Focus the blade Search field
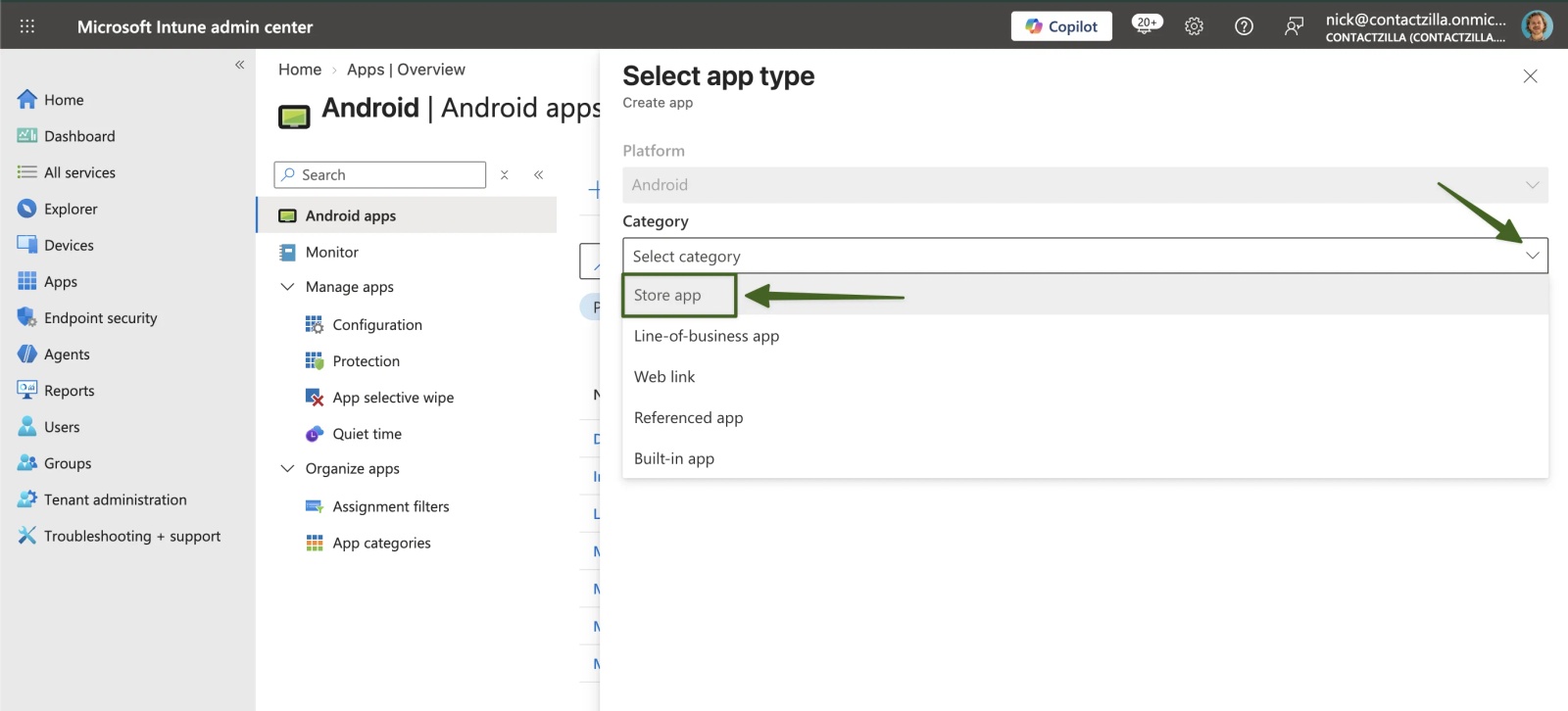Screen dimensions: 1568x711 (x=380, y=174)
